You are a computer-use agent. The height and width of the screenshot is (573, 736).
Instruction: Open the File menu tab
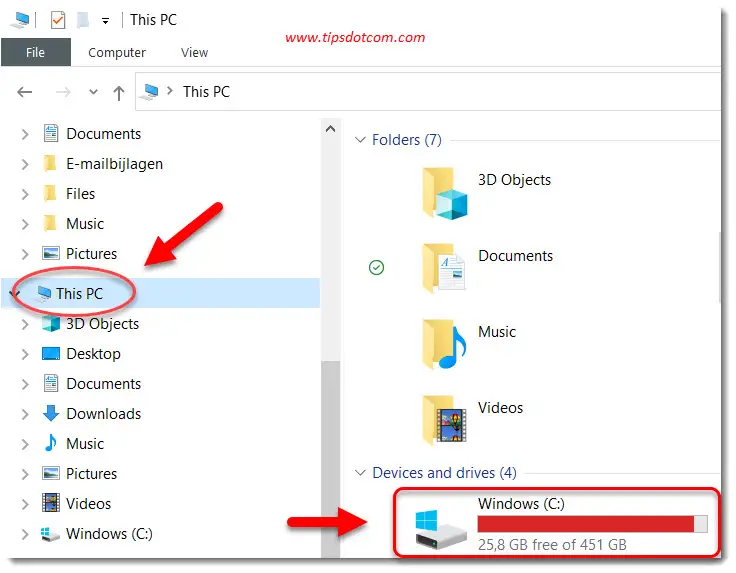[36, 52]
